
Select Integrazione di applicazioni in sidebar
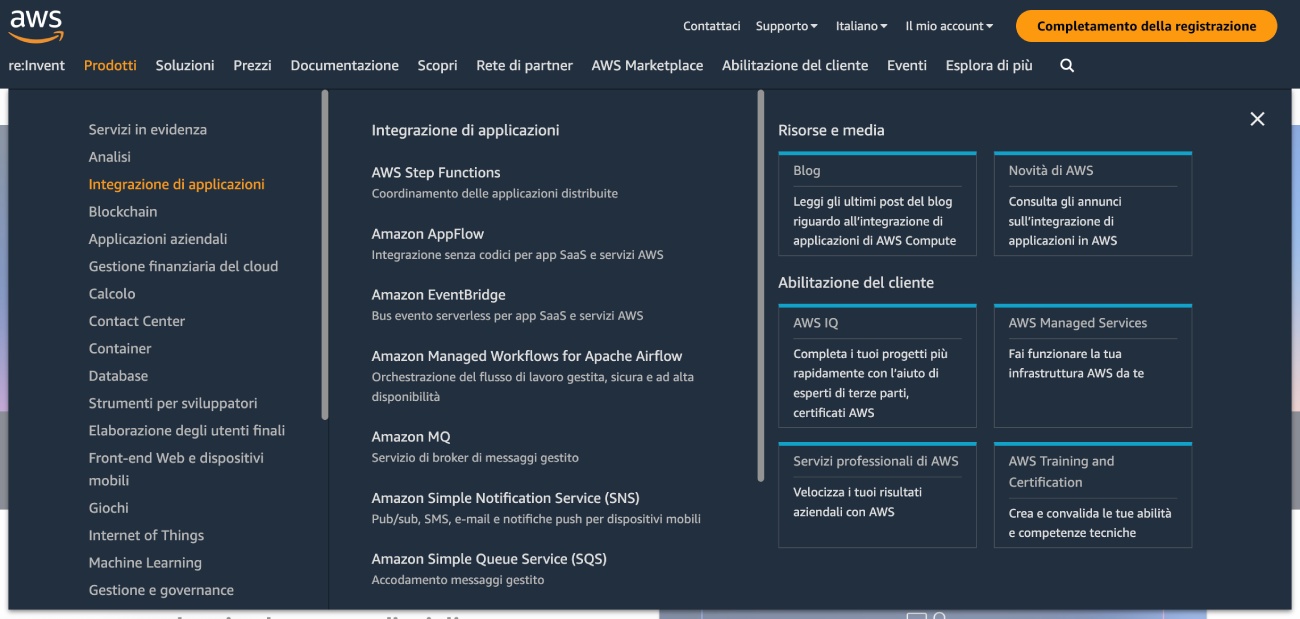click(177, 184)
